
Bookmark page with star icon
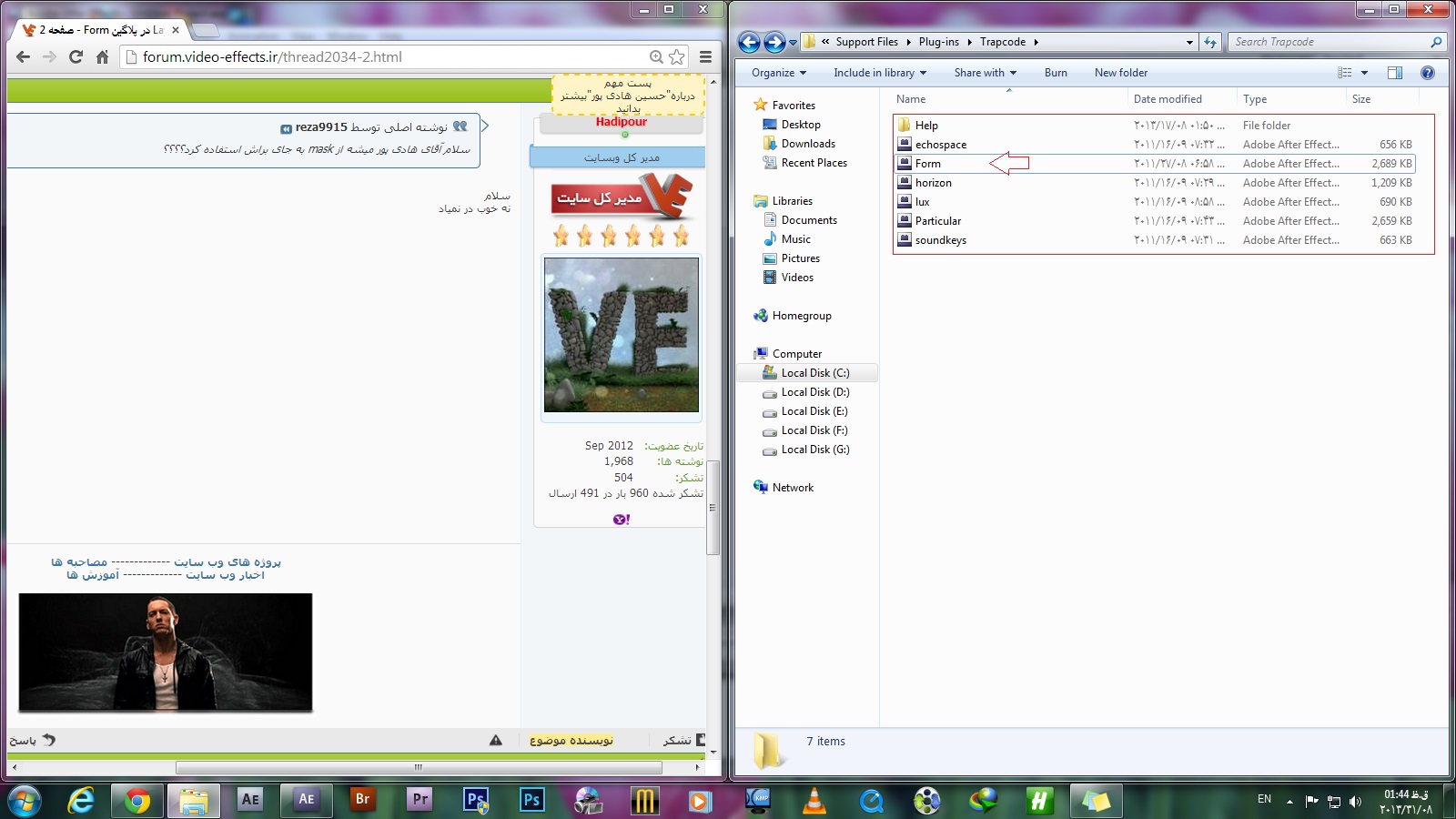click(676, 56)
